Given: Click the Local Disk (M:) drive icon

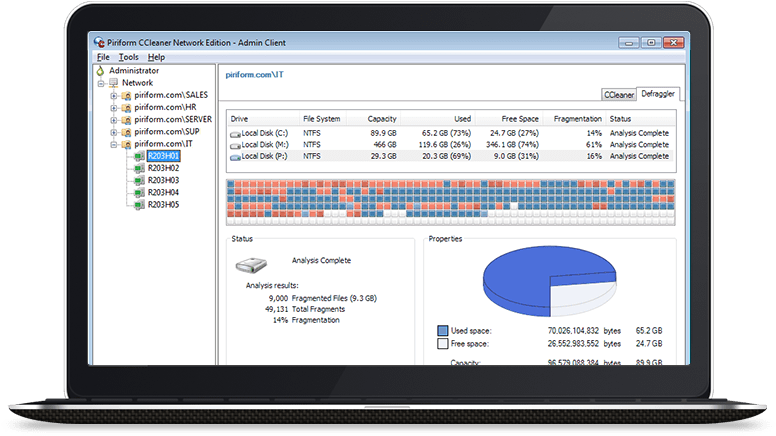Looking at the screenshot, I should click(x=235, y=145).
